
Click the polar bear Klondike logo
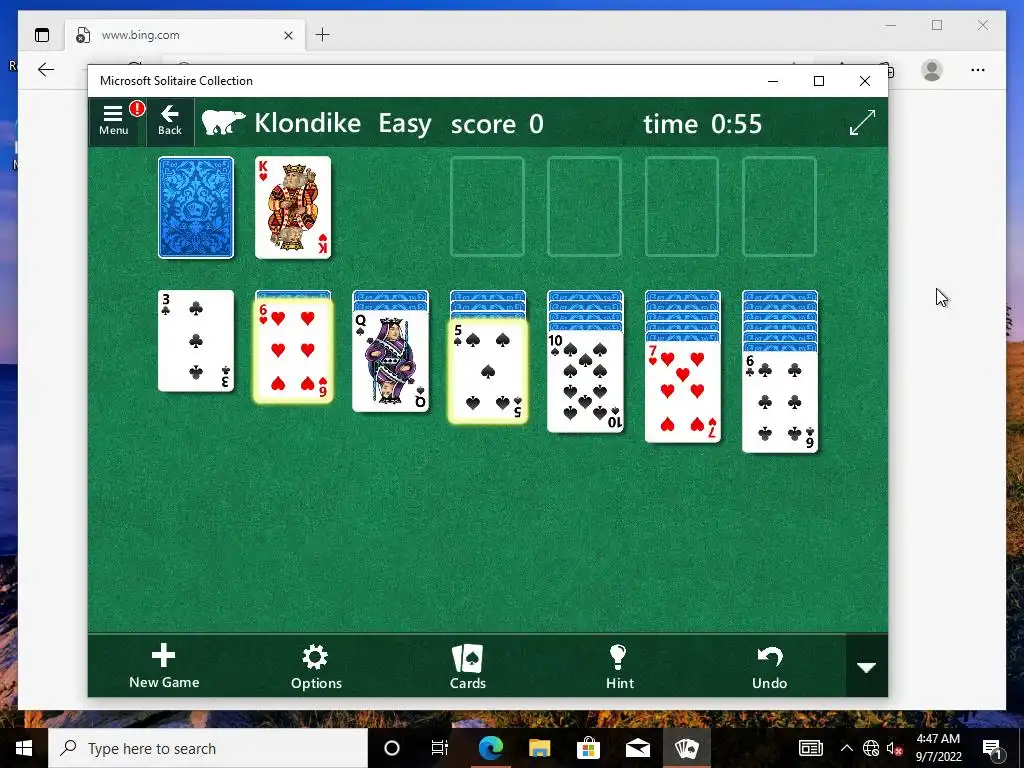tap(223, 122)
